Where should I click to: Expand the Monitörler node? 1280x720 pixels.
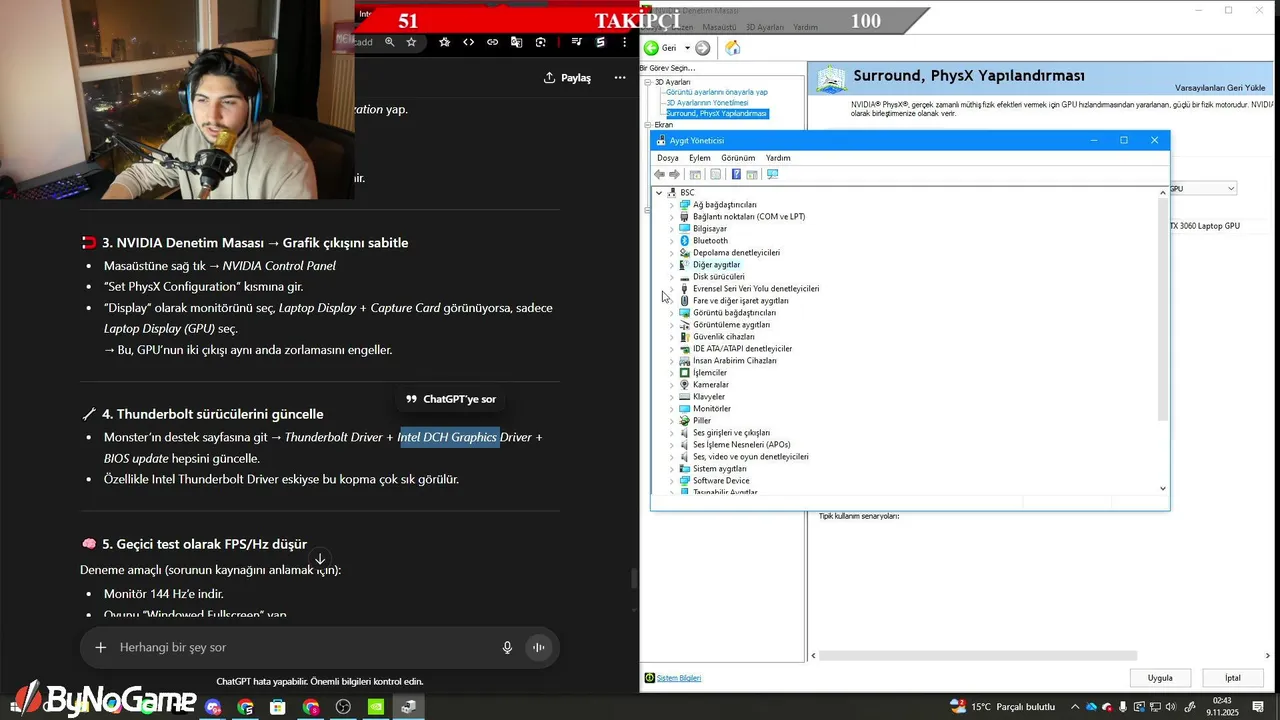[x=672, y=409]
